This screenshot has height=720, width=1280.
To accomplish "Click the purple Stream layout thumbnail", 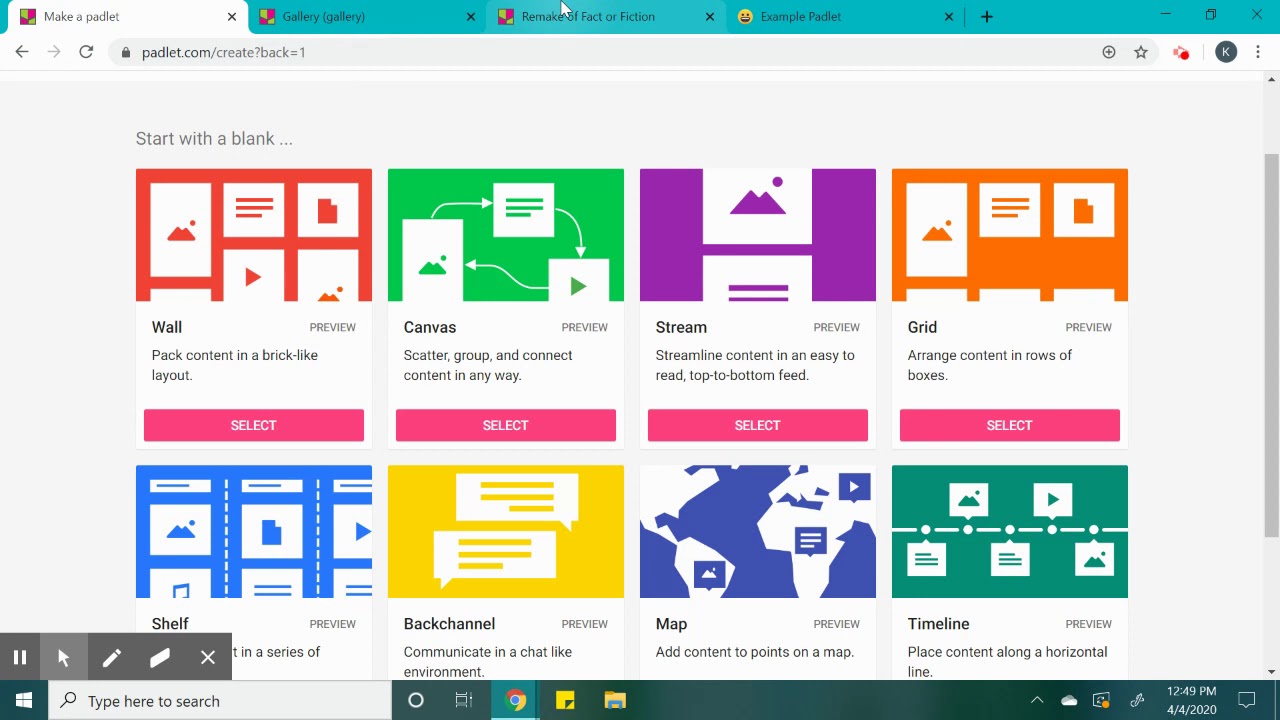I will click(x=758, y=235).
